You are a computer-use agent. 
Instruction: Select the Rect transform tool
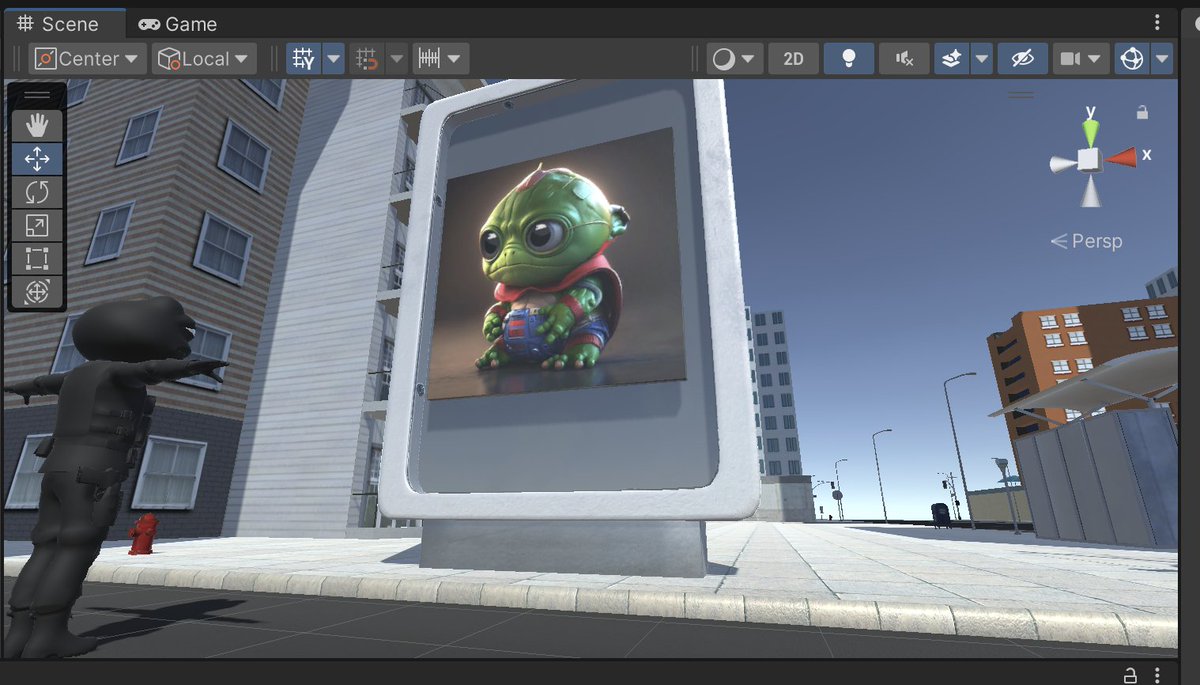(37, 259)
